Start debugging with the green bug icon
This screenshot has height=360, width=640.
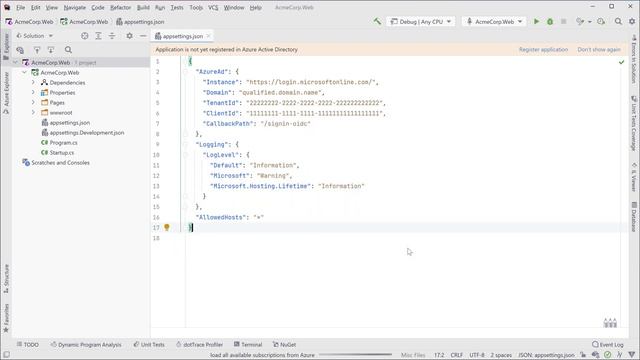(550, 22)
